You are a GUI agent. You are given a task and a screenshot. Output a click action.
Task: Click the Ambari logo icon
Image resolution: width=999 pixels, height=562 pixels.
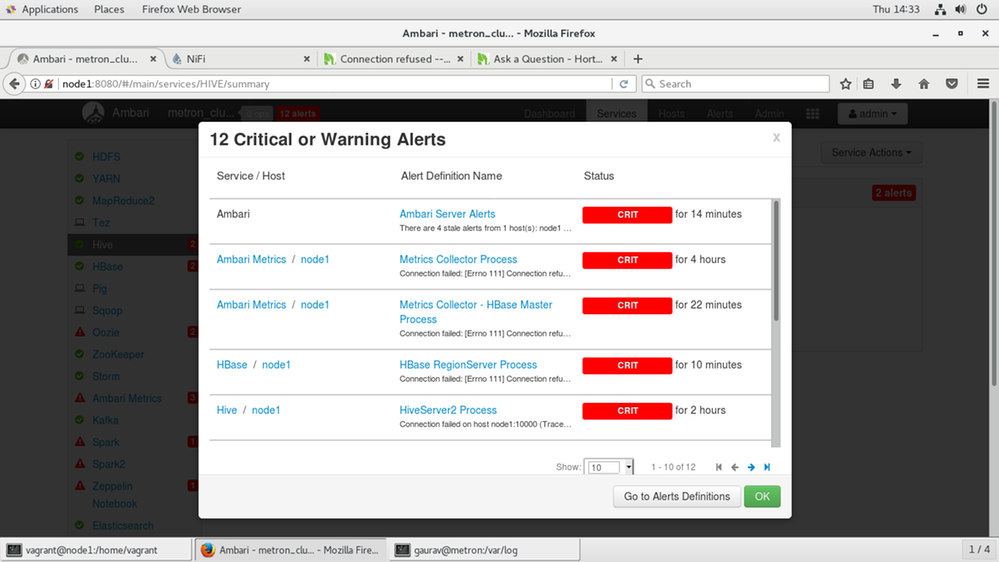click(x=93, y=113)
